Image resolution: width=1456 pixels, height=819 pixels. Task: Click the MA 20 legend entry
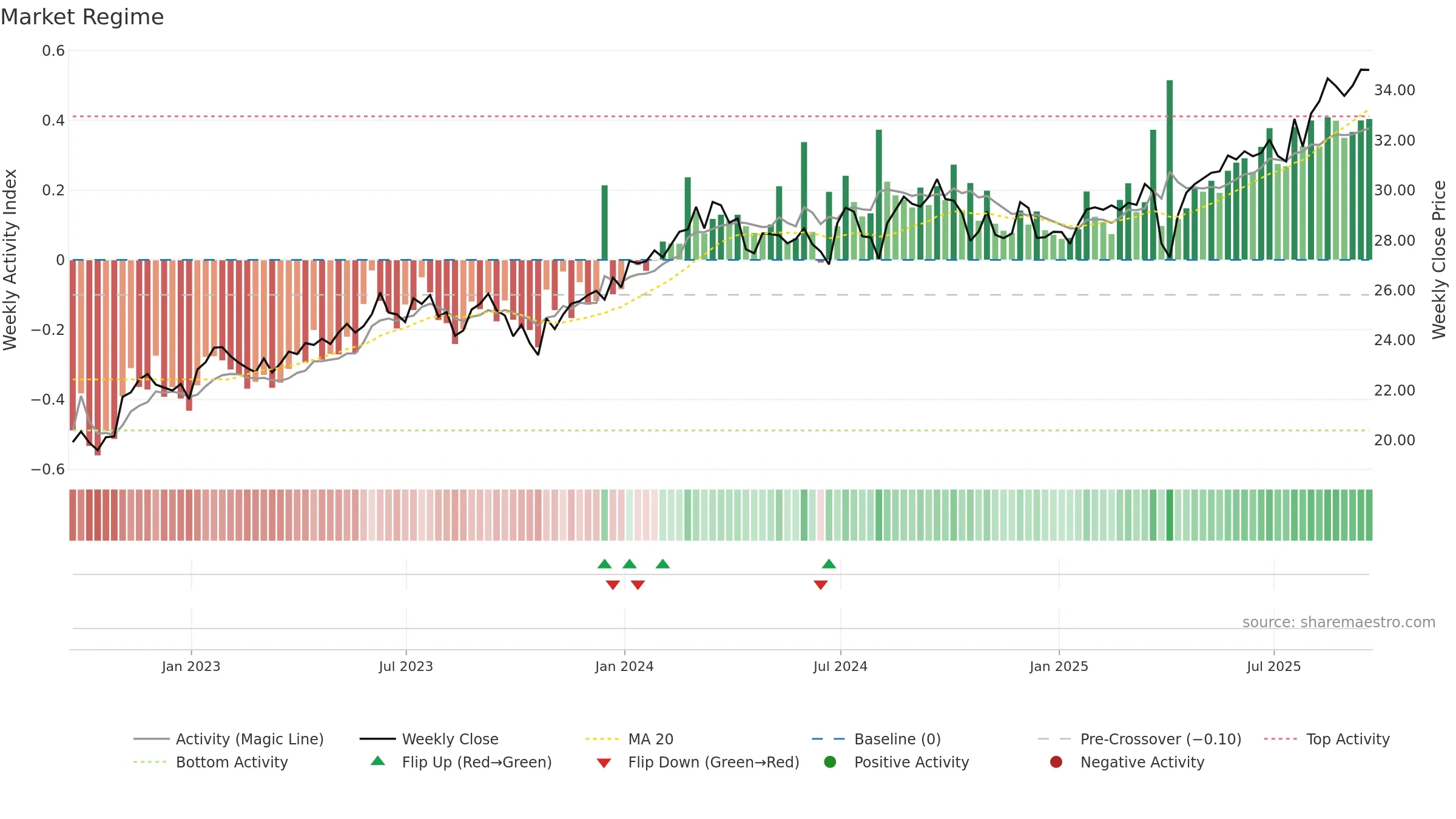click(x=630, y=739)
